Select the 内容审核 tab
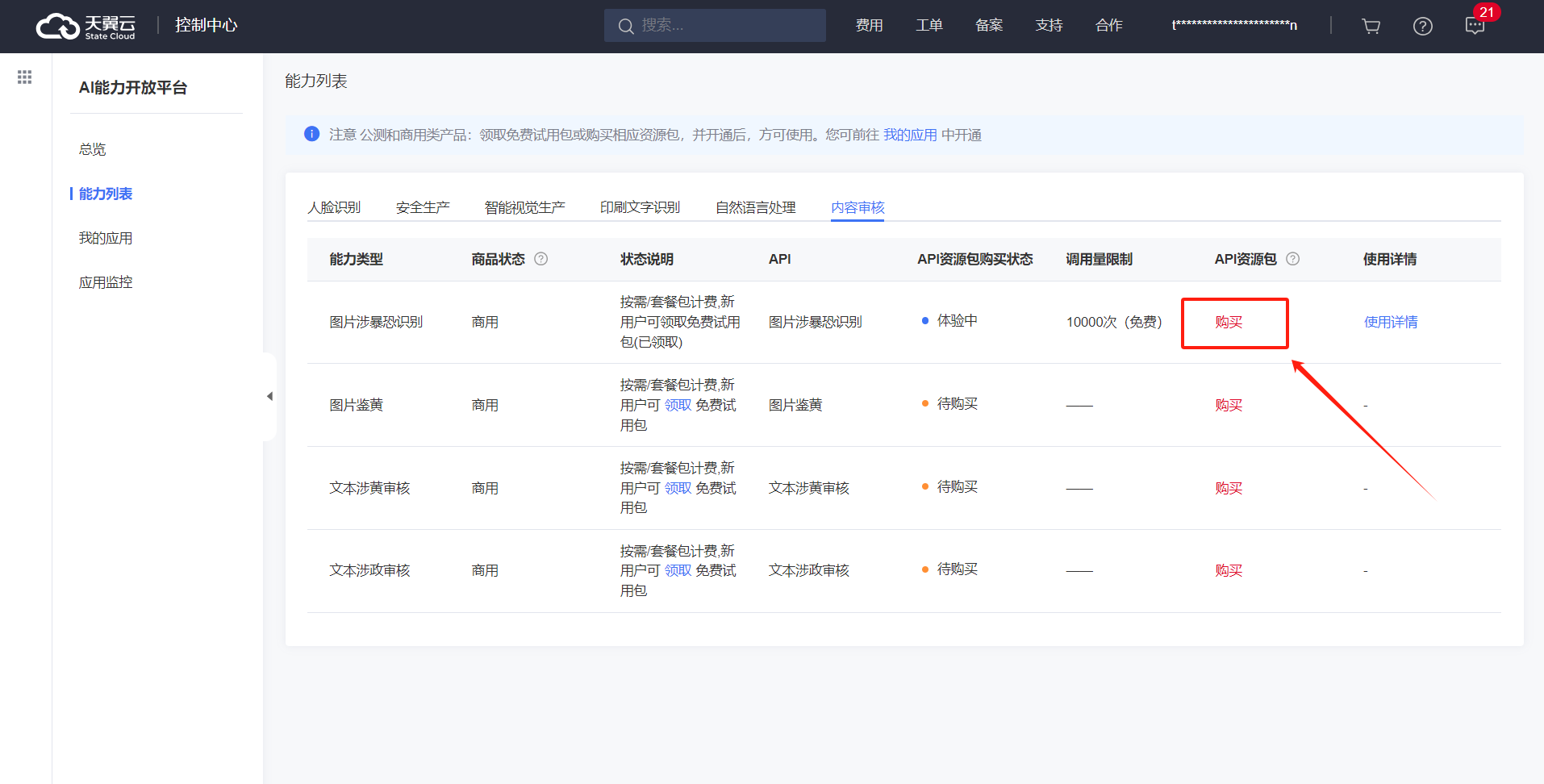Viewport: 1544px width, 784px height. (x=858, y=207)
